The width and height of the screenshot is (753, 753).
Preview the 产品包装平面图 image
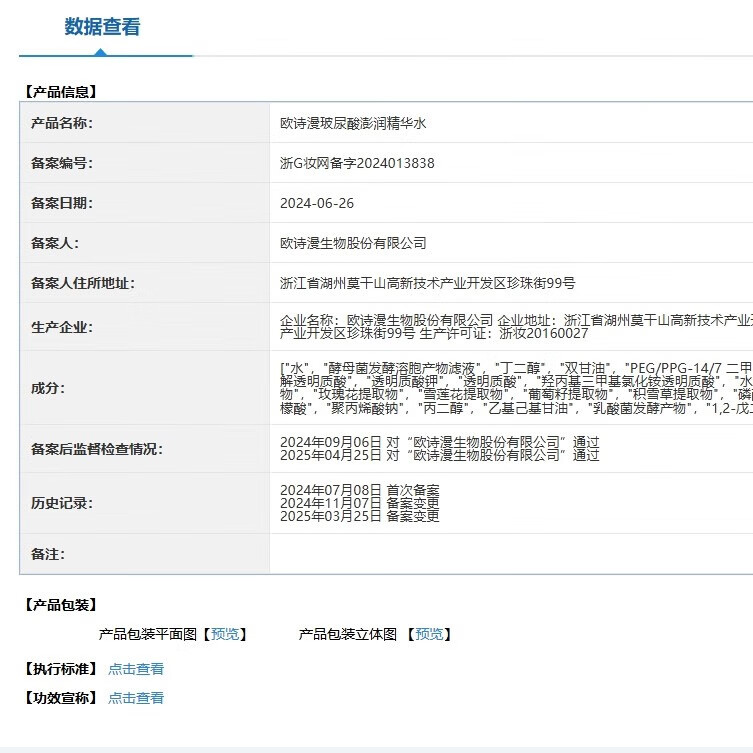225,634
